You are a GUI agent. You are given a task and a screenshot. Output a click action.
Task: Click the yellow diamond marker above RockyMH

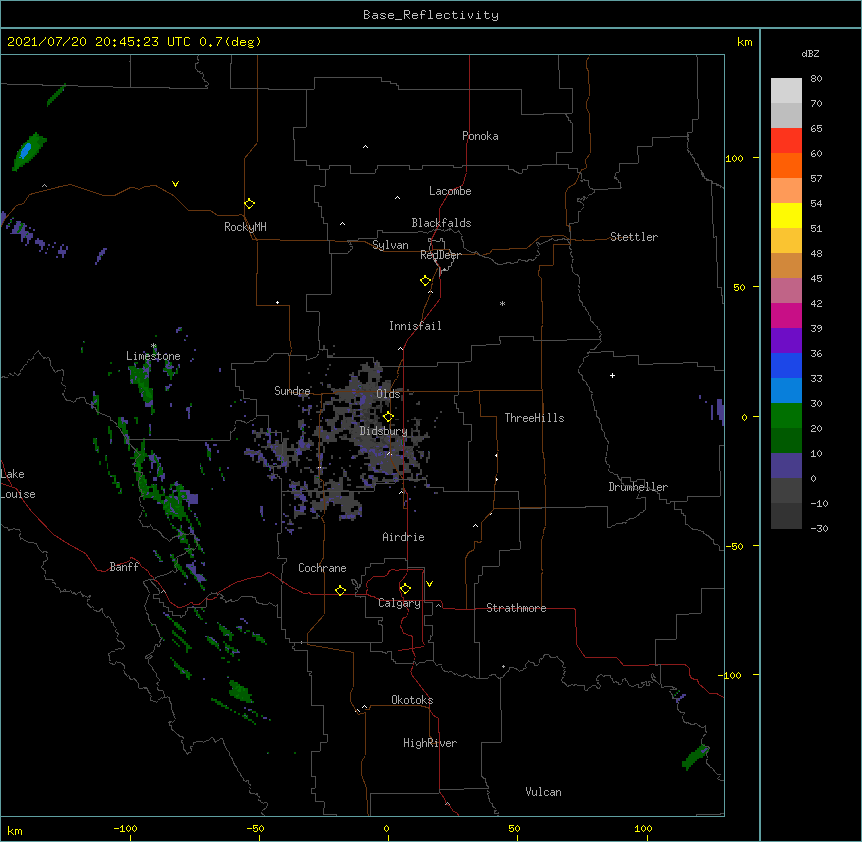(250, 204)
